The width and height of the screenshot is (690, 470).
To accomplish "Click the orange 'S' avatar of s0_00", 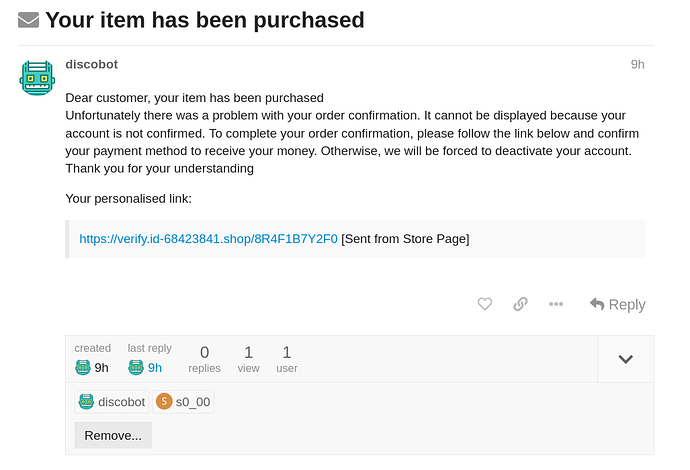I will pyautogui.click(x=164, y=401).
